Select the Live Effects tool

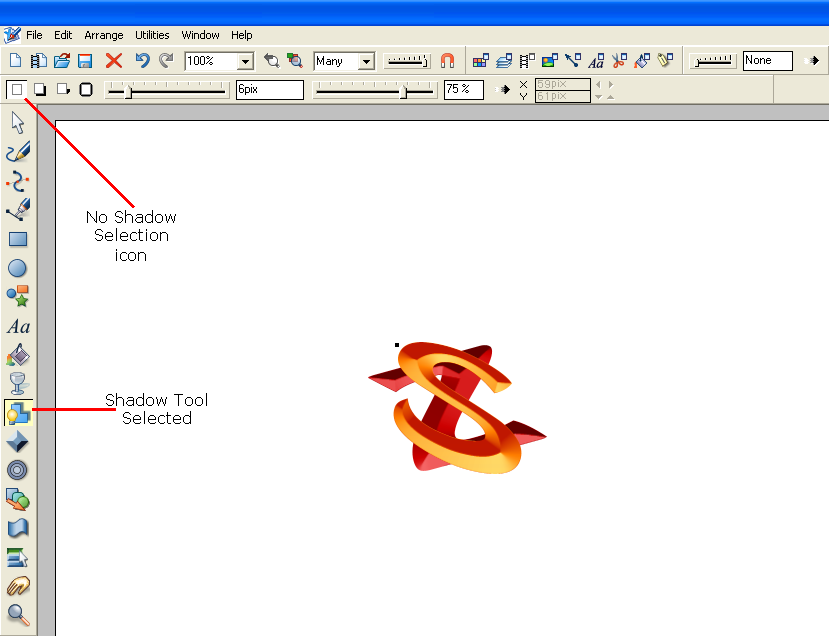(17, 557)
